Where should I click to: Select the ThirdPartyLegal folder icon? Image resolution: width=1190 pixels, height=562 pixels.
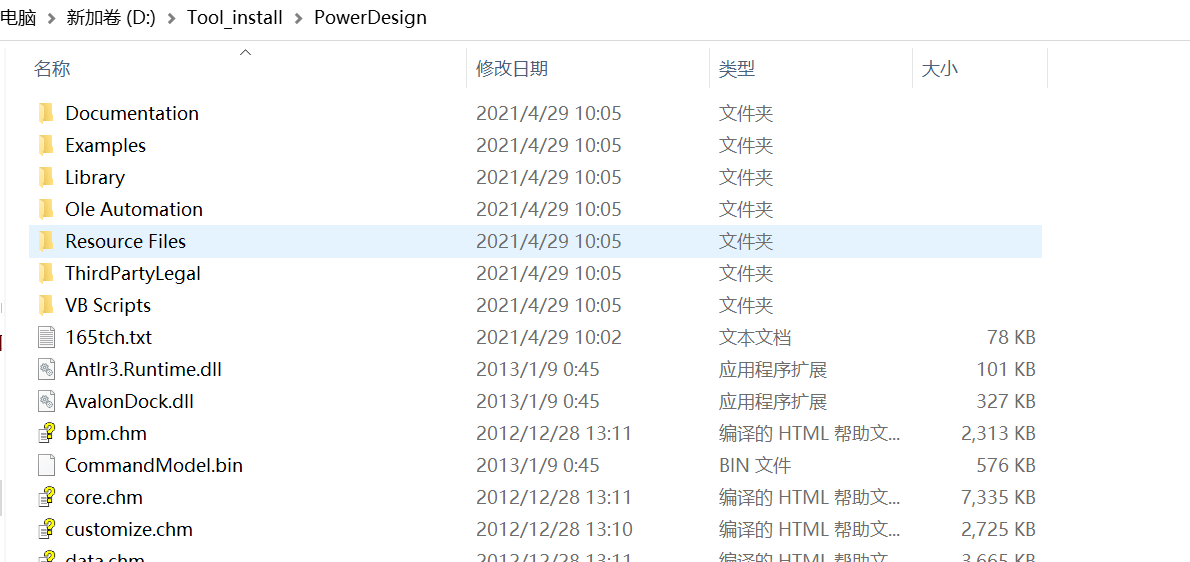[x=46, y=273]
